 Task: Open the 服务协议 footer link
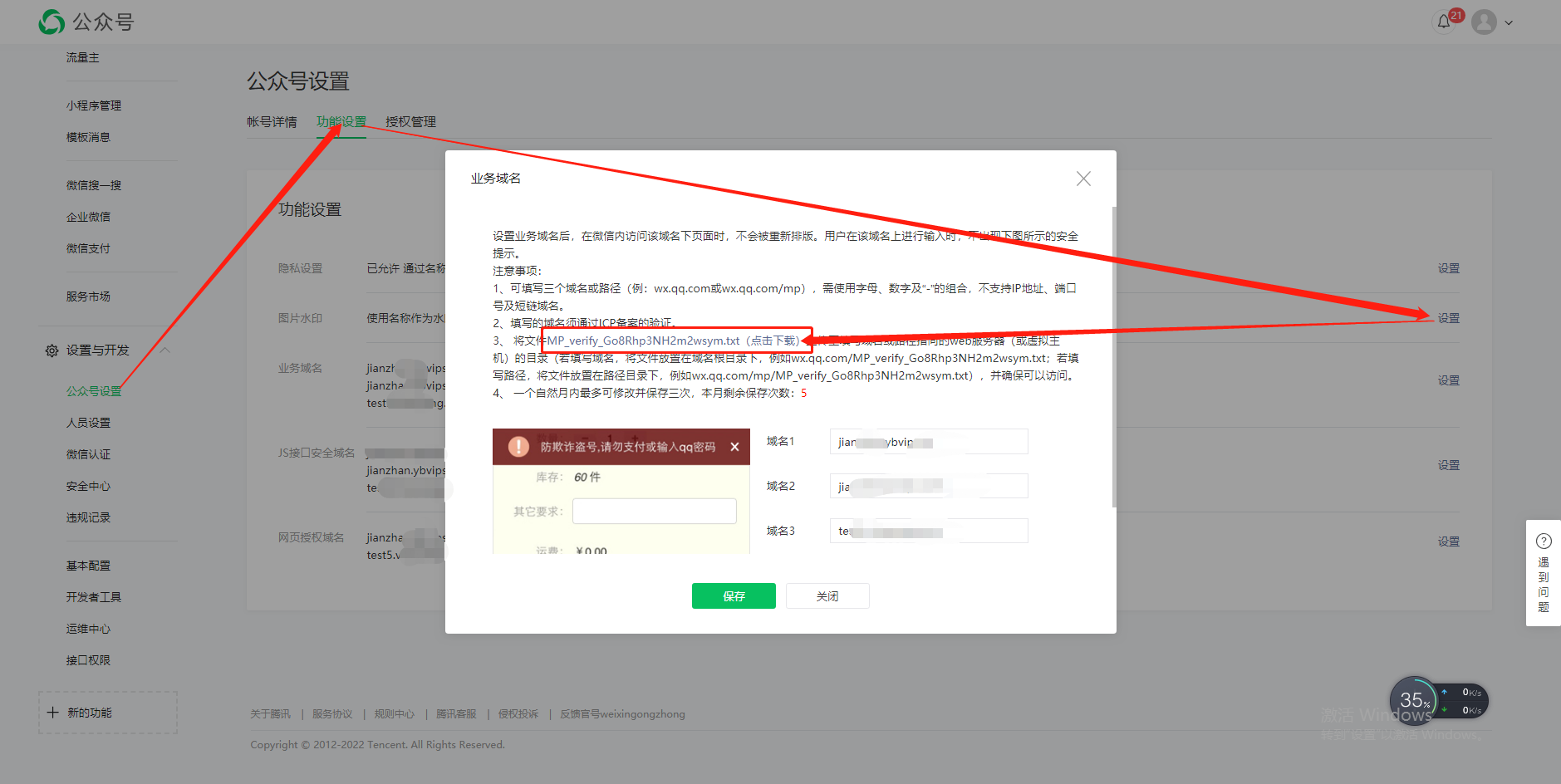coord(332,714)
